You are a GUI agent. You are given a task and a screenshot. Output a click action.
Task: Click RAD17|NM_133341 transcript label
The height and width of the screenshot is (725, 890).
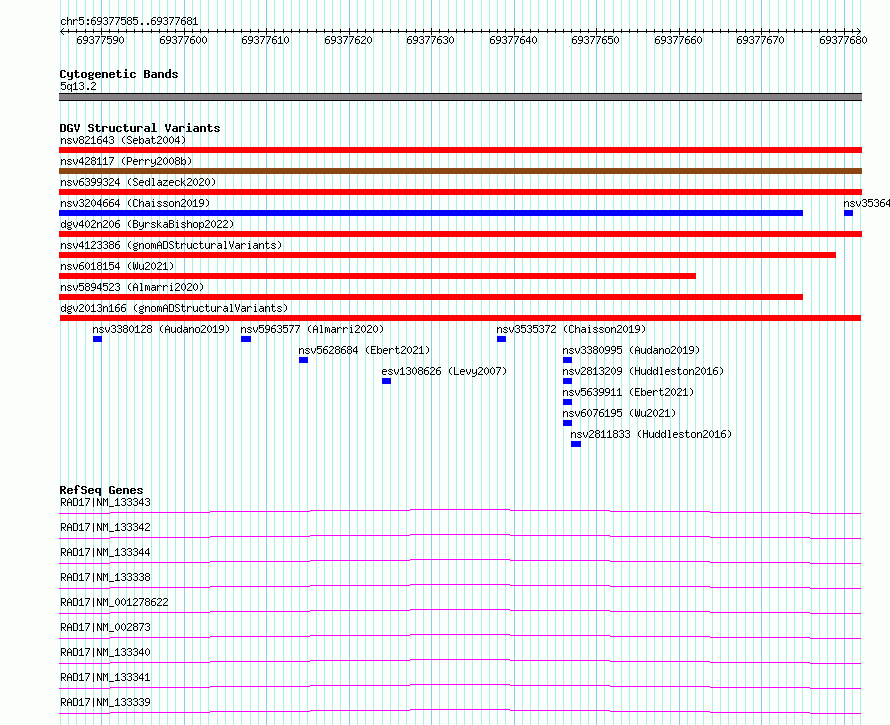106,677
